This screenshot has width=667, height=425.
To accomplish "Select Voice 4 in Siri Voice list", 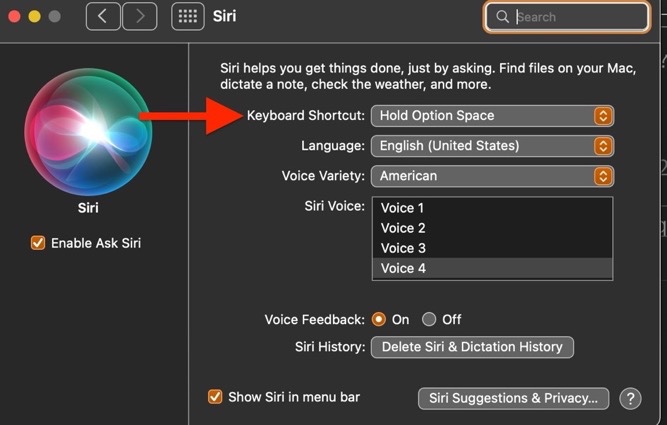I will [x=492, y=268].
